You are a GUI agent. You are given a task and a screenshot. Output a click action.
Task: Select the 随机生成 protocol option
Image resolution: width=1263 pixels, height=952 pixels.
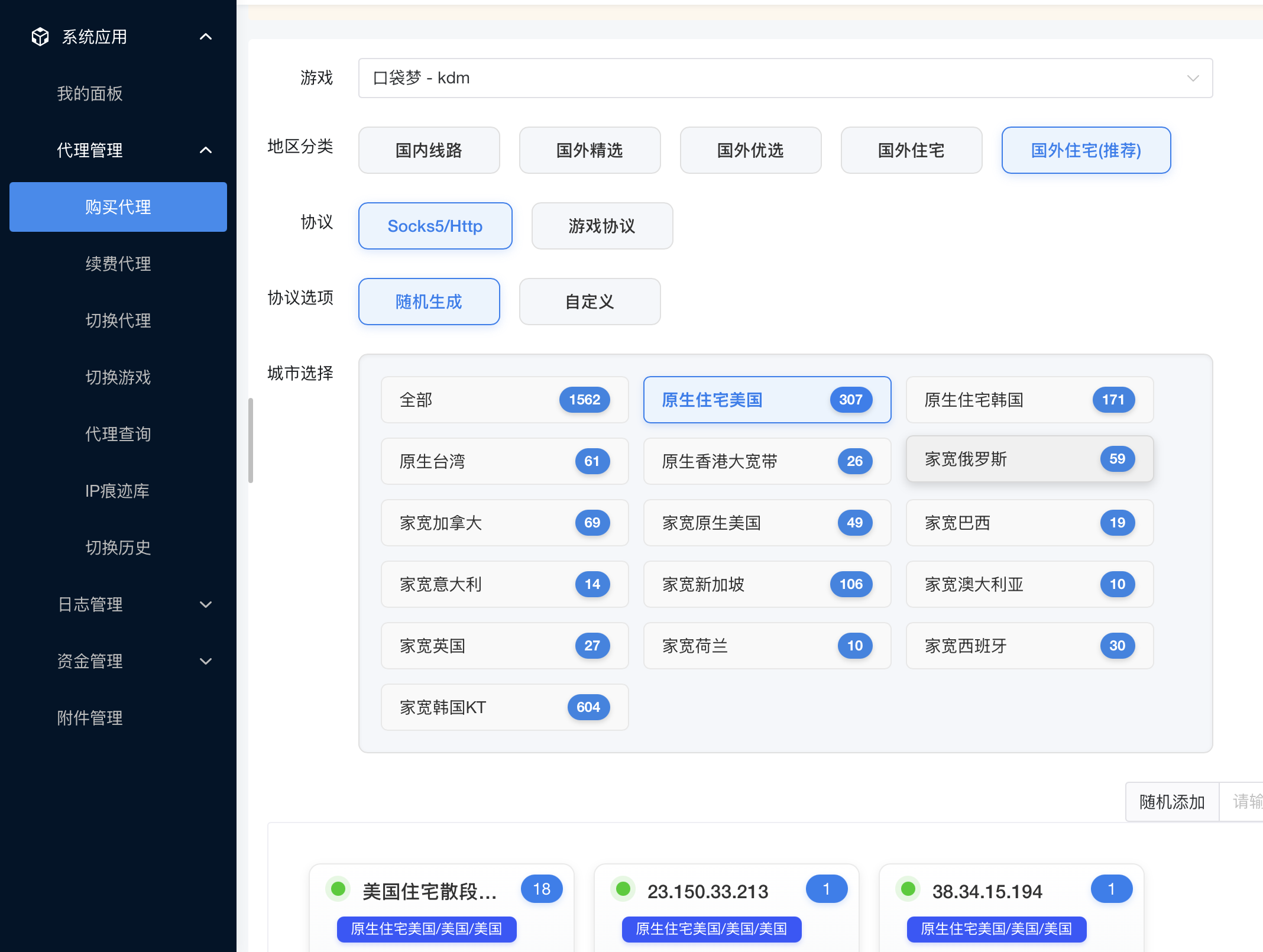429,302
